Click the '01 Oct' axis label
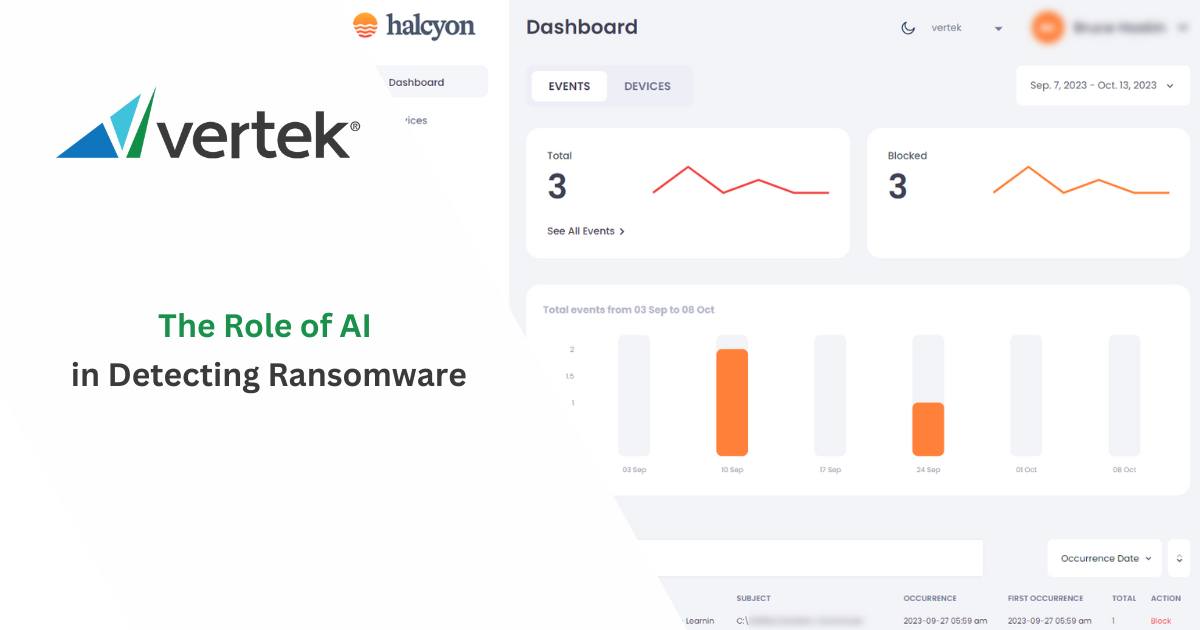 click(1026, 470)
